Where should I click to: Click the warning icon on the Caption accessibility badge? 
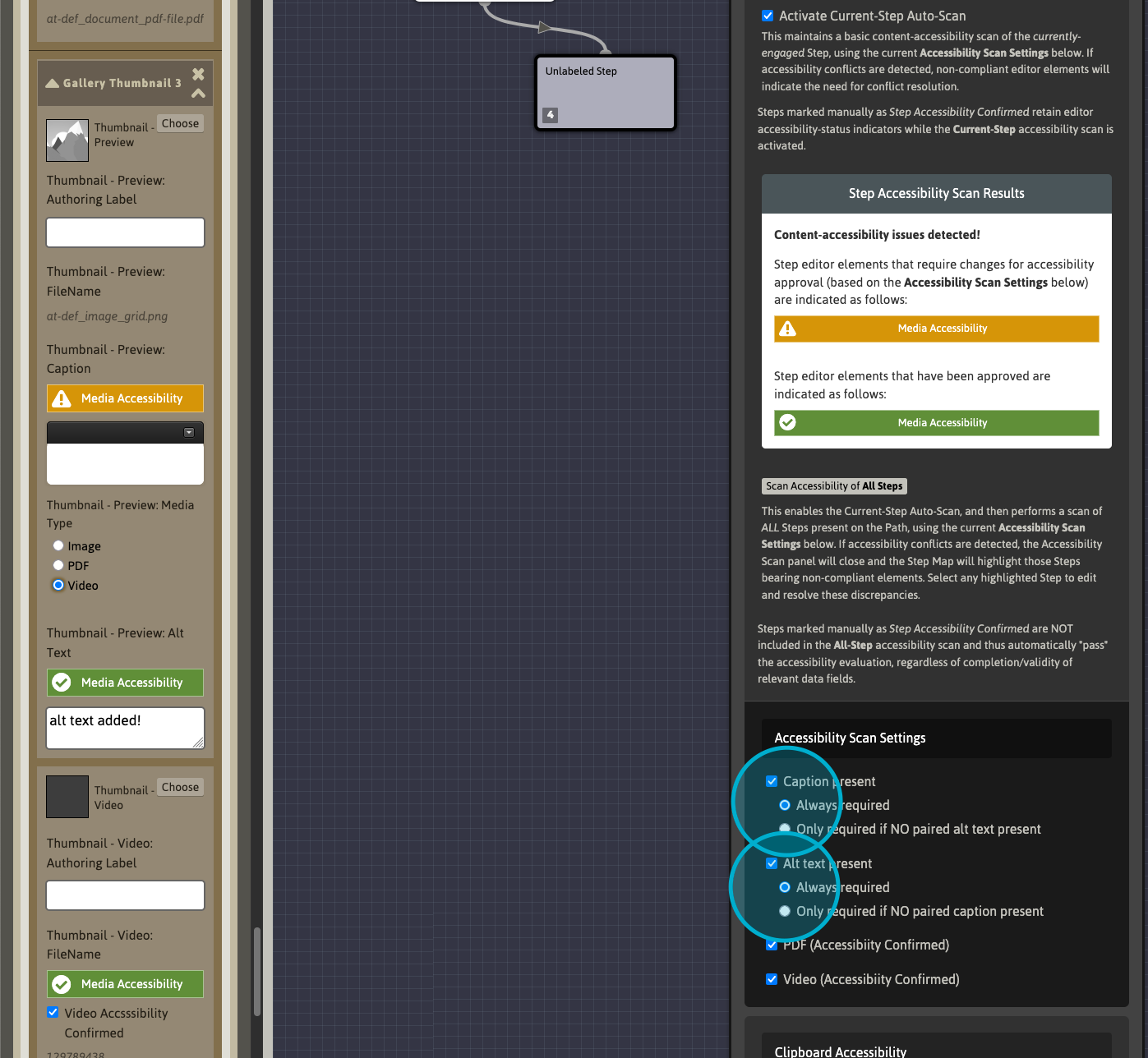[x=62, y=398]
